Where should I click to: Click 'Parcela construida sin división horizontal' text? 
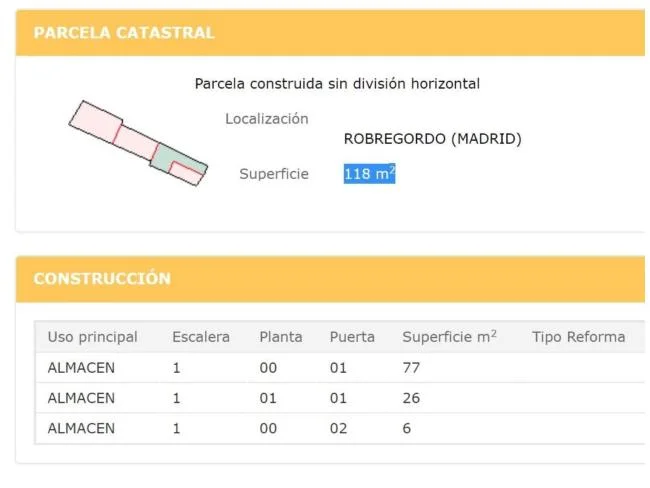[x=337, y=84]
